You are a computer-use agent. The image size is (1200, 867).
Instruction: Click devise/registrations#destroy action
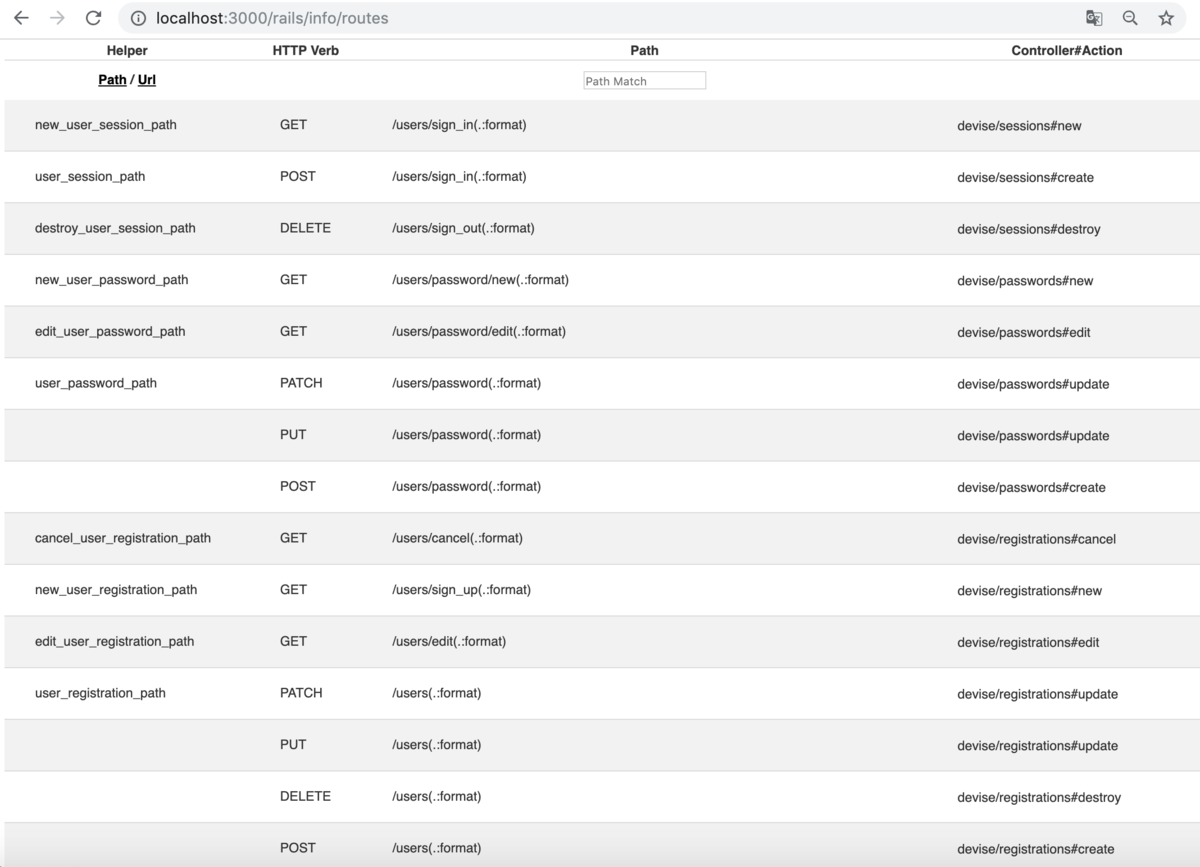coord(1039,798)
